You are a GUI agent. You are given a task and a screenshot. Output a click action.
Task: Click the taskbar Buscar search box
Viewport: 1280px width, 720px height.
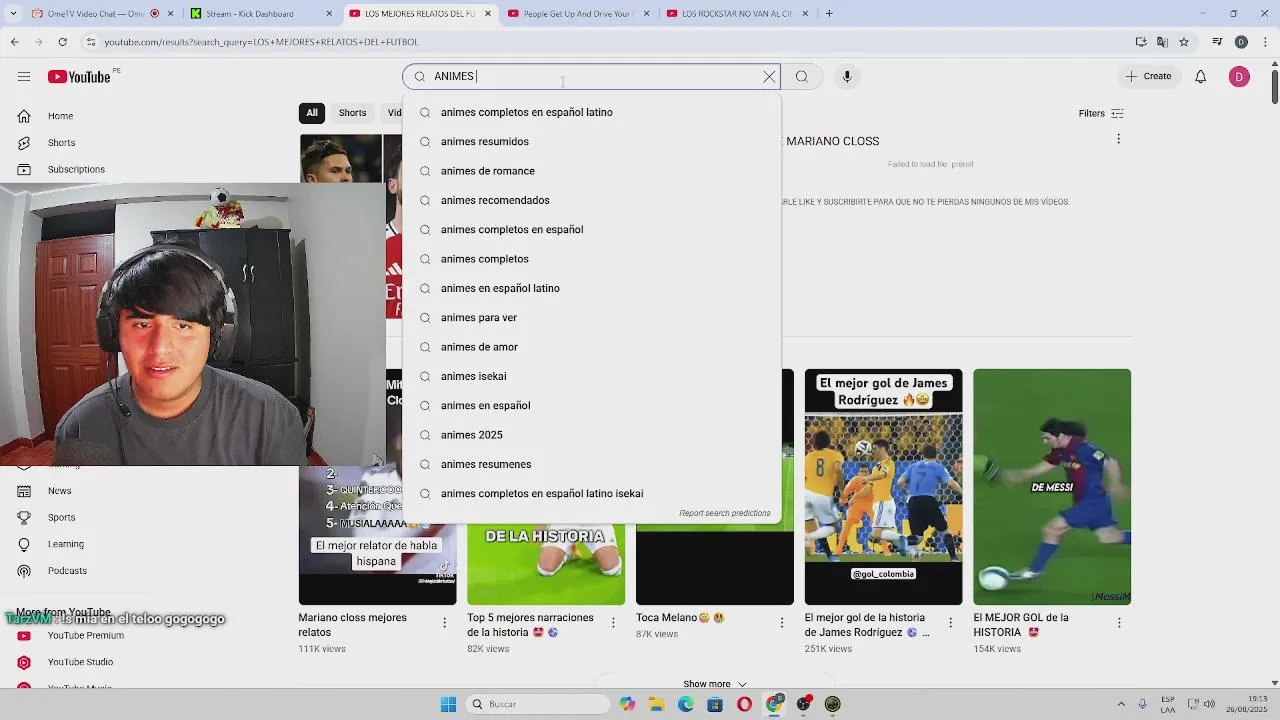[538, 704]
